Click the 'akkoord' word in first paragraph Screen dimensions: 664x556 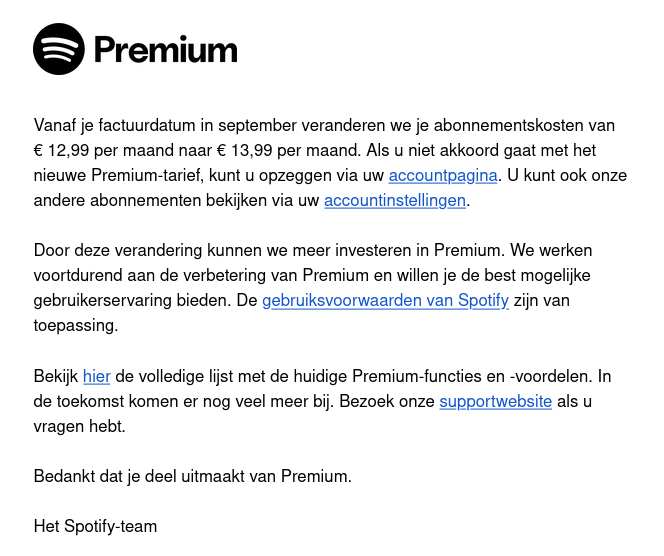pyautogui.click(x=469, y=151)
